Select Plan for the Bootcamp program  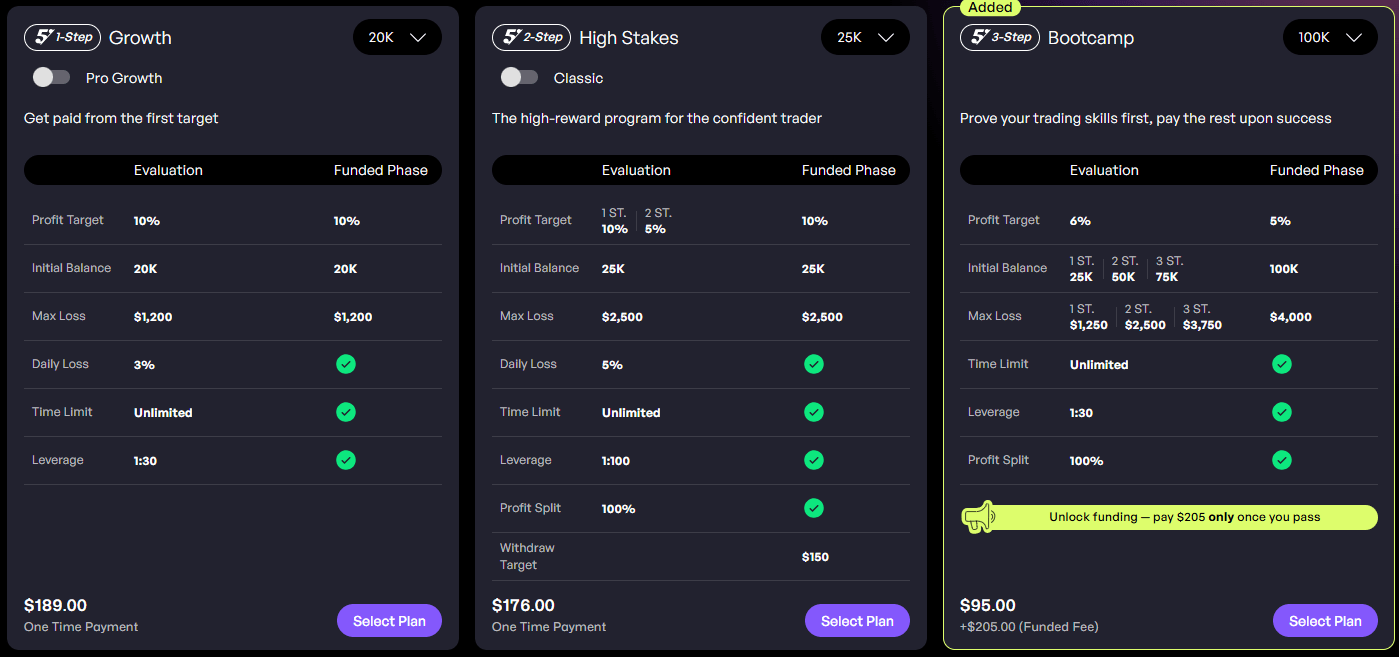(x=1325, y=621)
